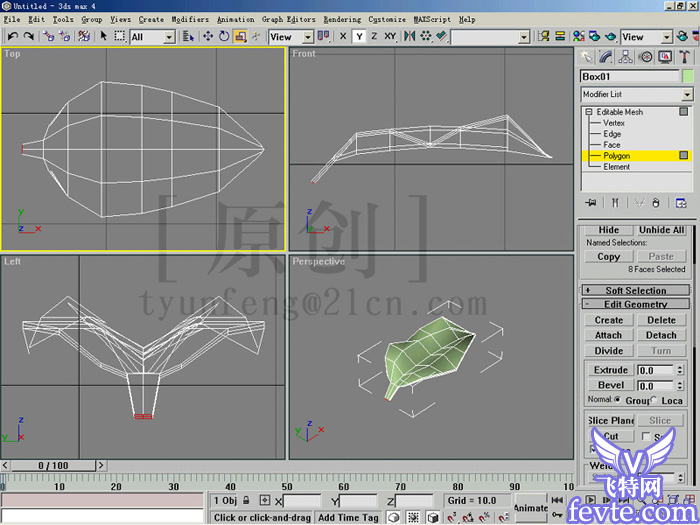The height and width of the screenshot is (525, 700).
Task: Collapse the Edit Geometry rollout
Action: point(635,304)
